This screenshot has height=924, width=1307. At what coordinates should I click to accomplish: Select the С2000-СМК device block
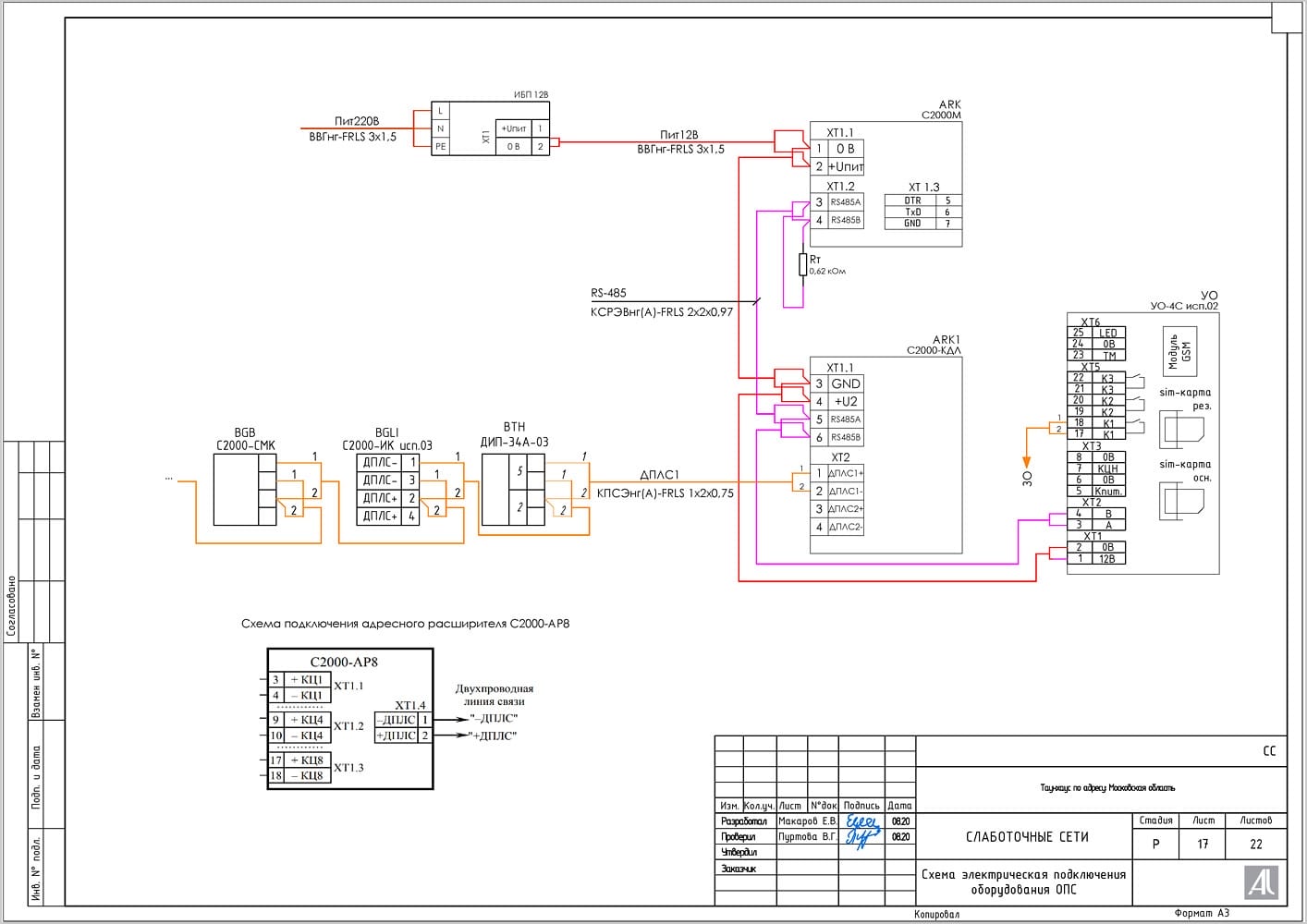[244, 490]
